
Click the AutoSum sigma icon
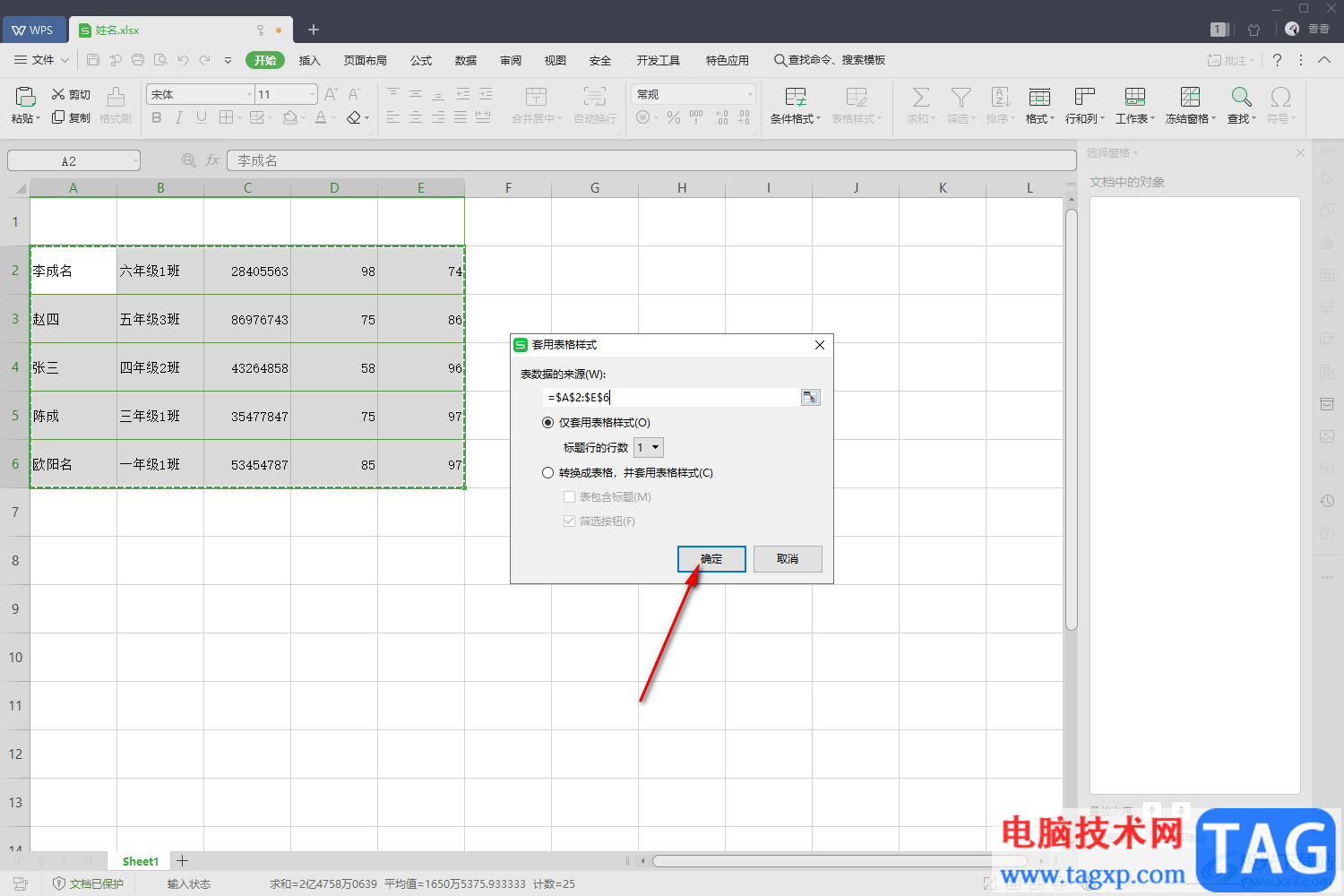tap(920, 97)
